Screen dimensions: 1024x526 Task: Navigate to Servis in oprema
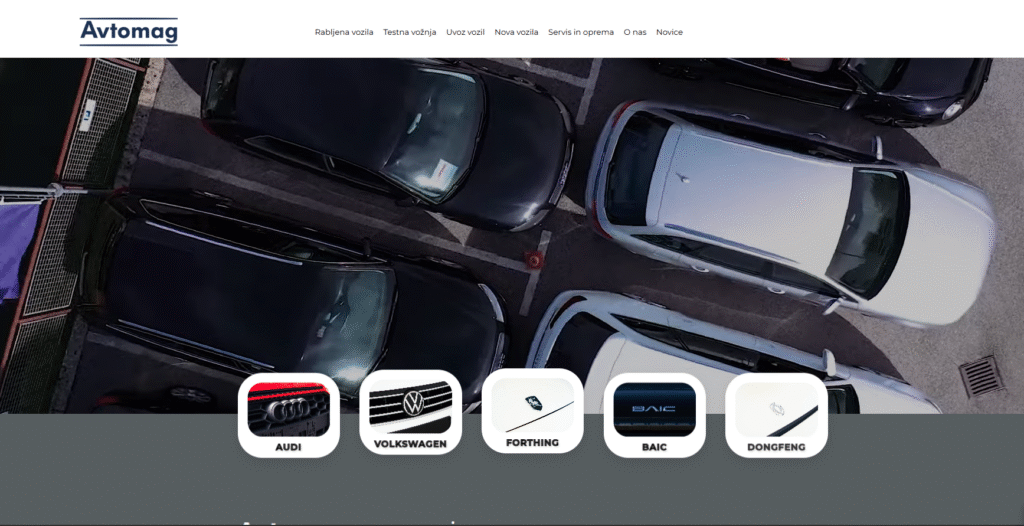[x=581, y=32]
